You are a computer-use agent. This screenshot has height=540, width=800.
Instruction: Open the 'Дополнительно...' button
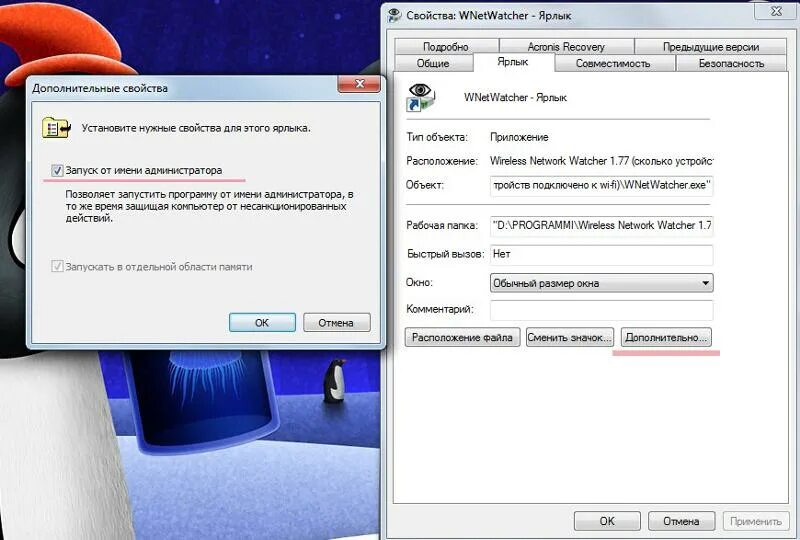666,337
